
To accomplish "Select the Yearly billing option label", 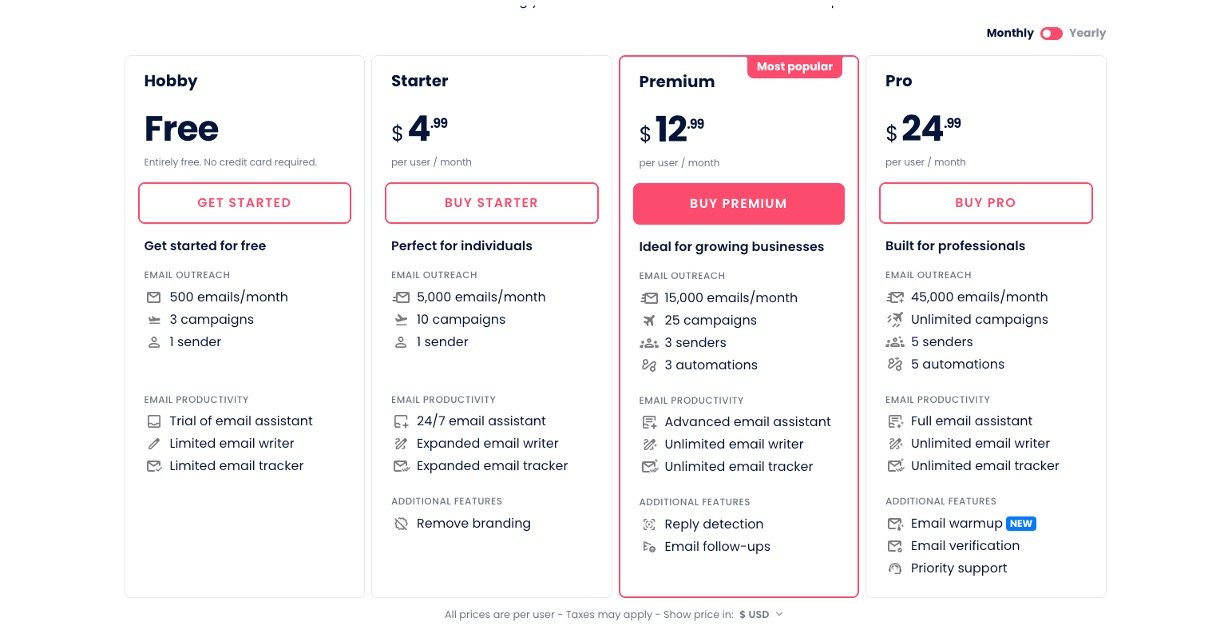I will tap(1087, 33).
